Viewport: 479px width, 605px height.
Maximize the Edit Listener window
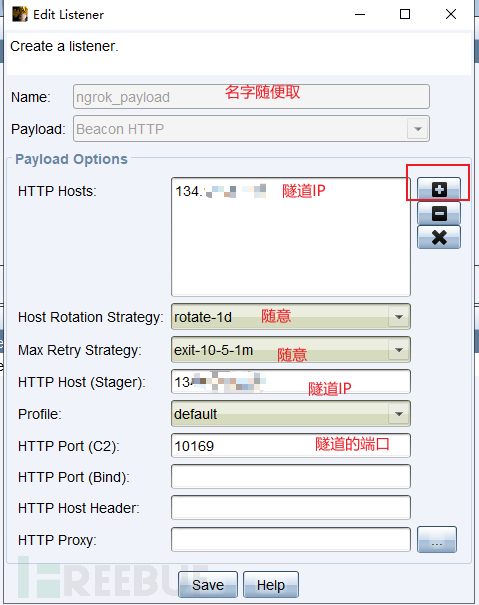click(x=405, y=14)
